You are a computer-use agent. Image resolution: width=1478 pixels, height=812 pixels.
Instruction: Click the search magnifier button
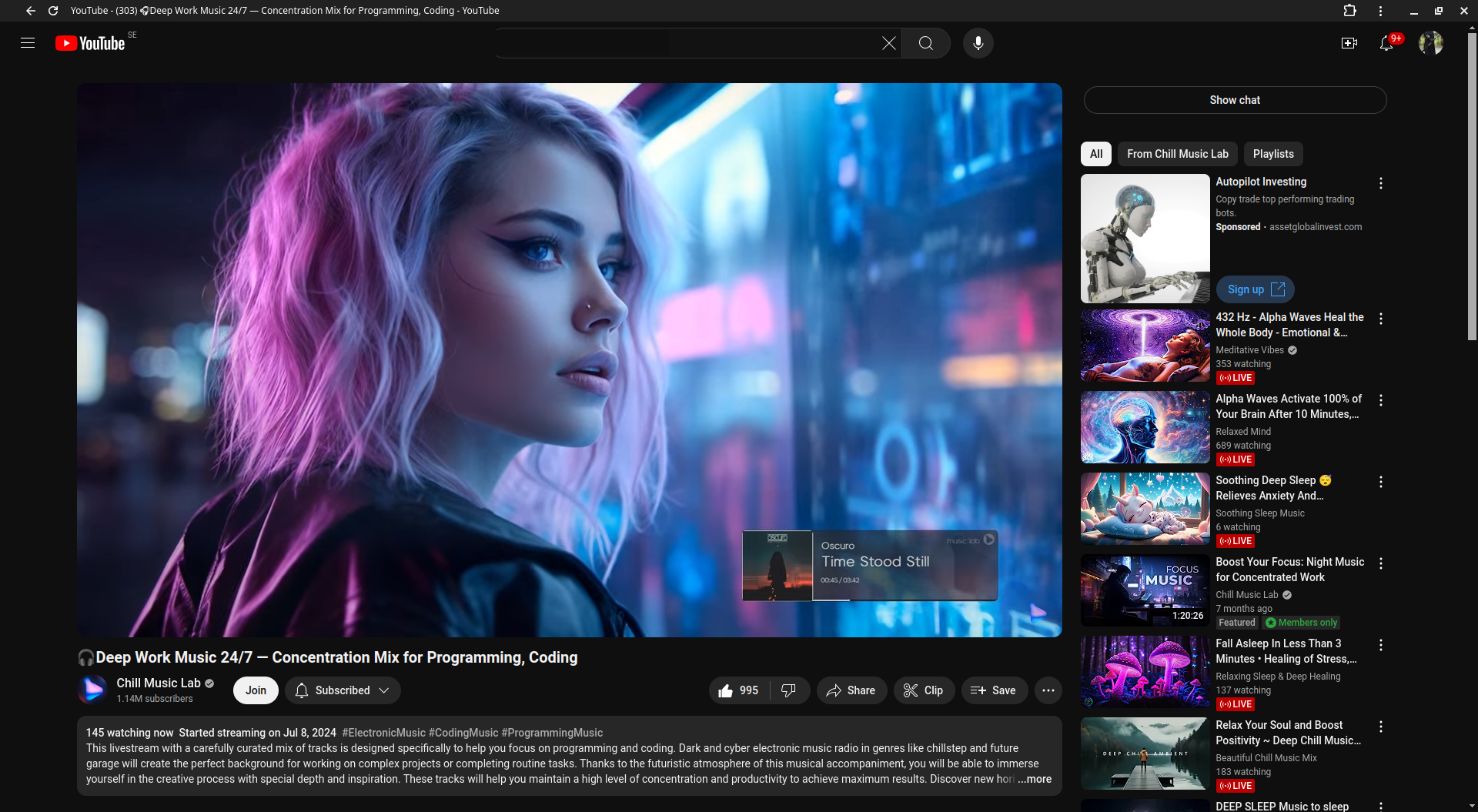point(926,43)
